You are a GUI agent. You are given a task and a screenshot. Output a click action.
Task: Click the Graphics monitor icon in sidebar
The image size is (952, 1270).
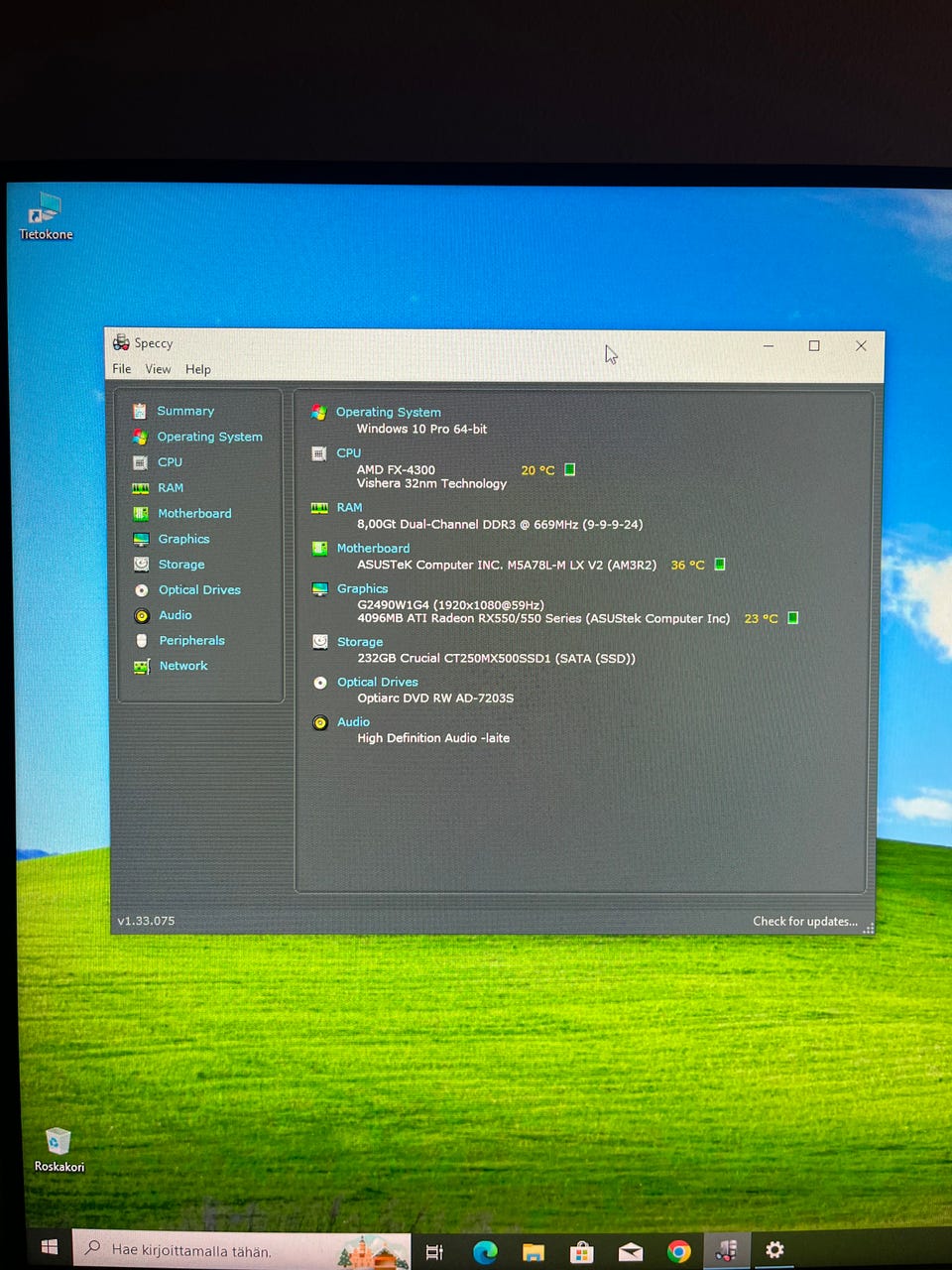pyautogui.click(x=141, y=539)
